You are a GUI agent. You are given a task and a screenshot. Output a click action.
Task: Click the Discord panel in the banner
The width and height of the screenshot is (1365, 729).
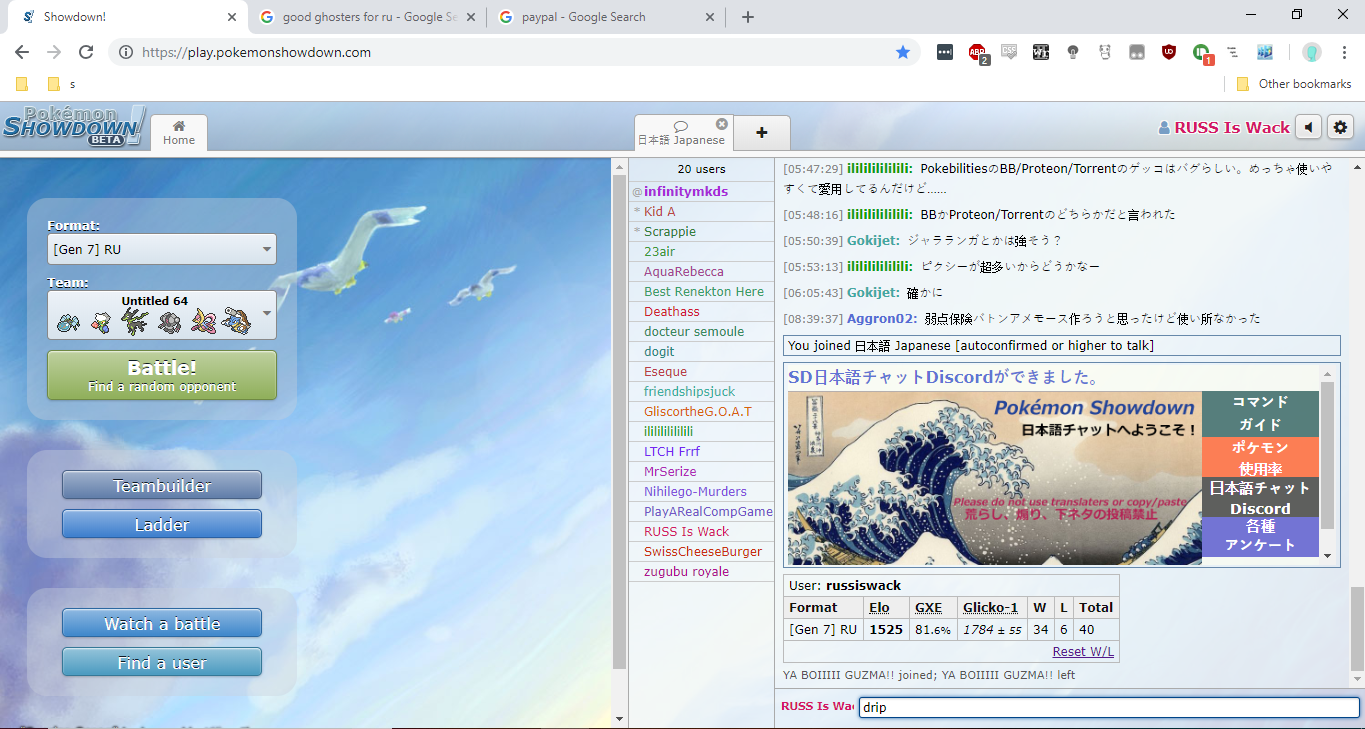(x=1260, y=498)
